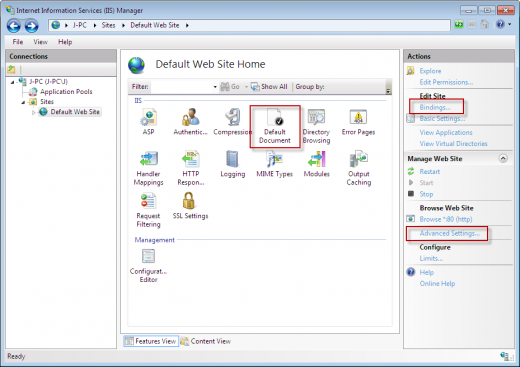Click the help icon in top toolbar
520x367 pixels.
500,24
